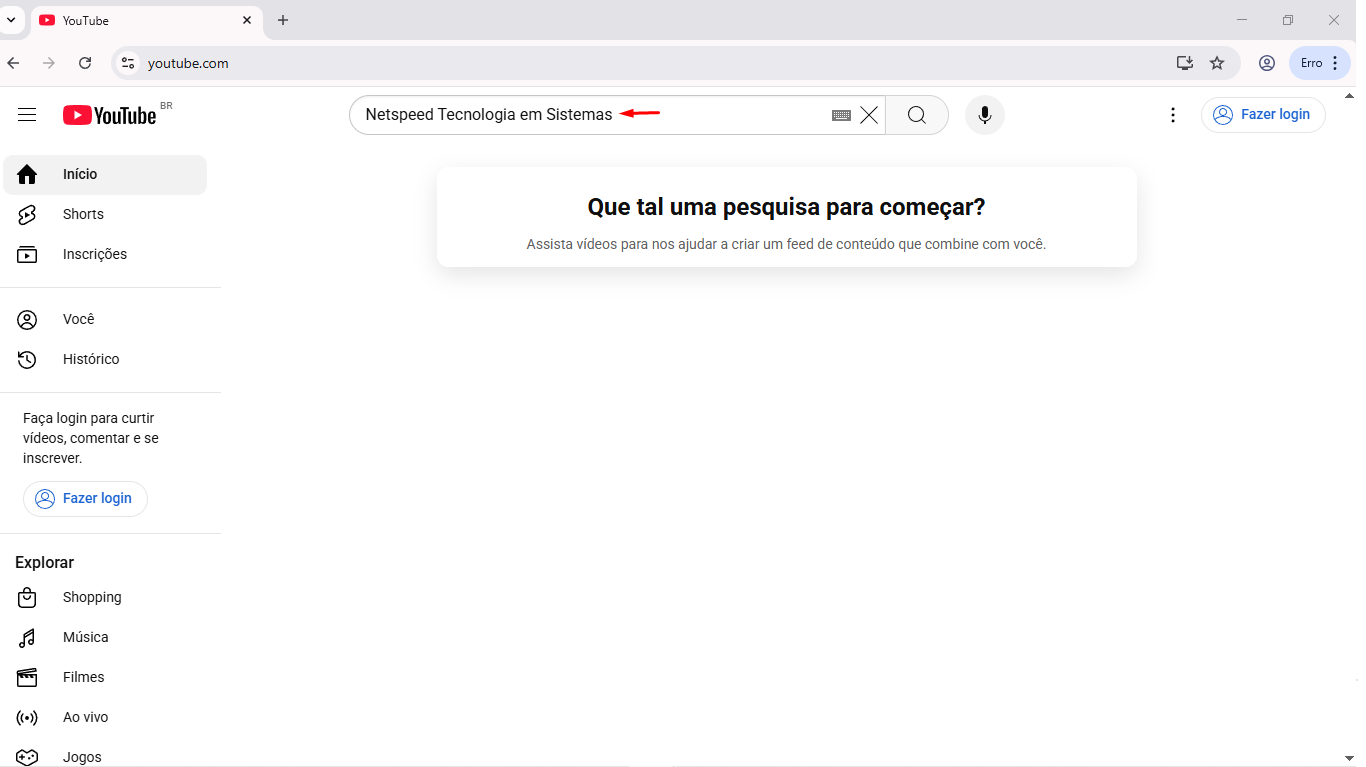Bookmark this page with star icon

pyautogui.click(x=1217, y=63)
